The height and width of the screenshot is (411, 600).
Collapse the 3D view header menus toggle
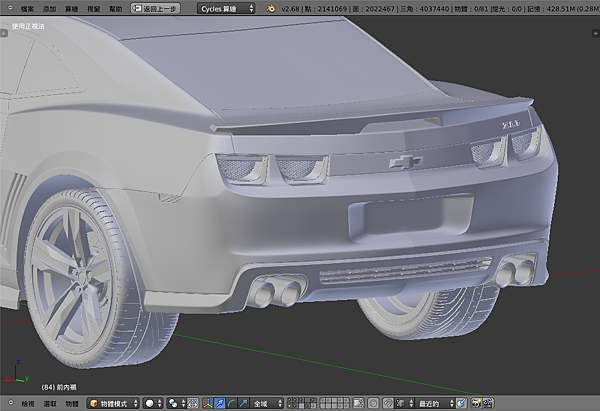(x=11, y=403)
